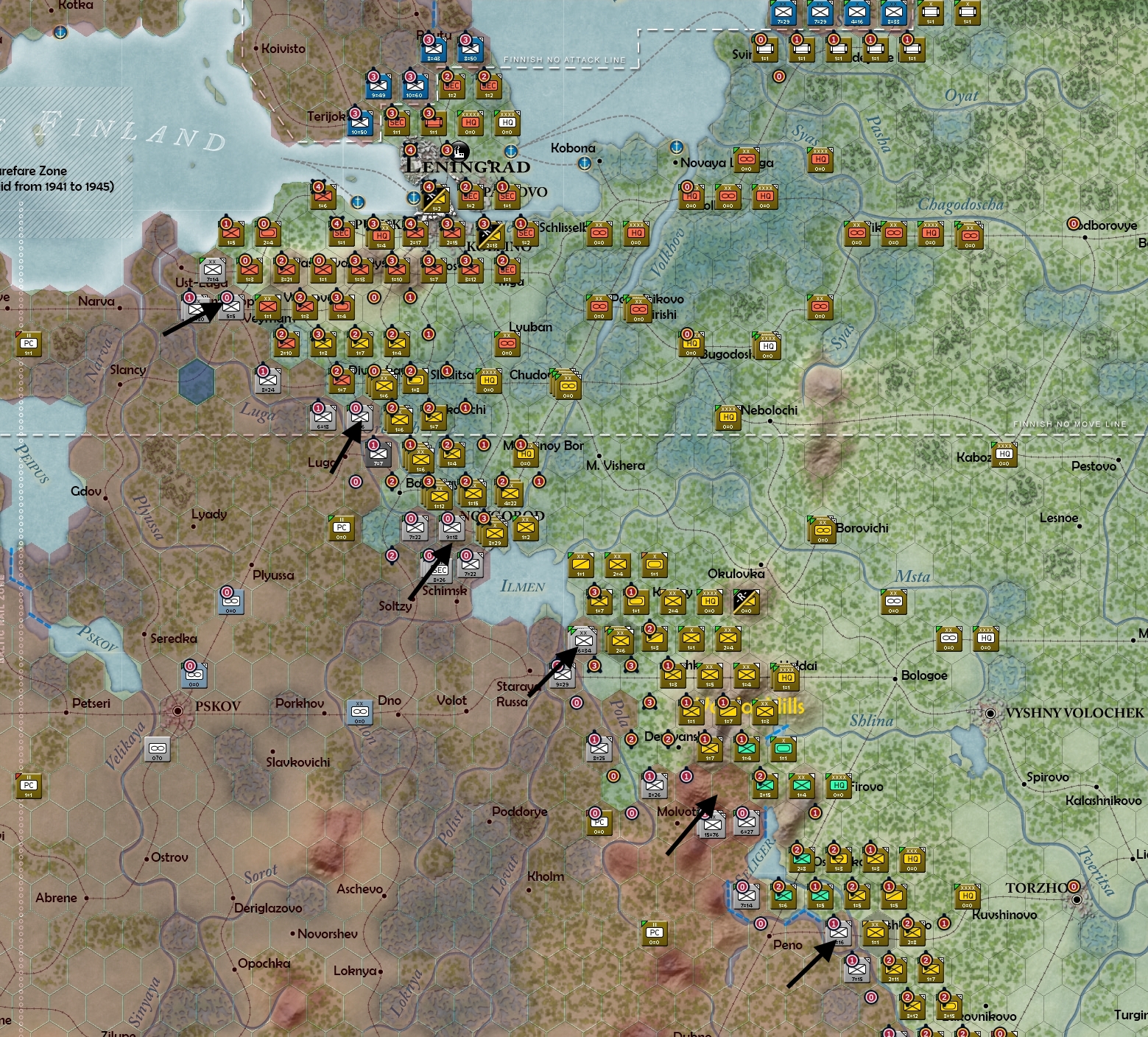Screen dimensions: 1148x1037
Task: Click the Leningrad factory icon
Action: click(x=459, y=152)
